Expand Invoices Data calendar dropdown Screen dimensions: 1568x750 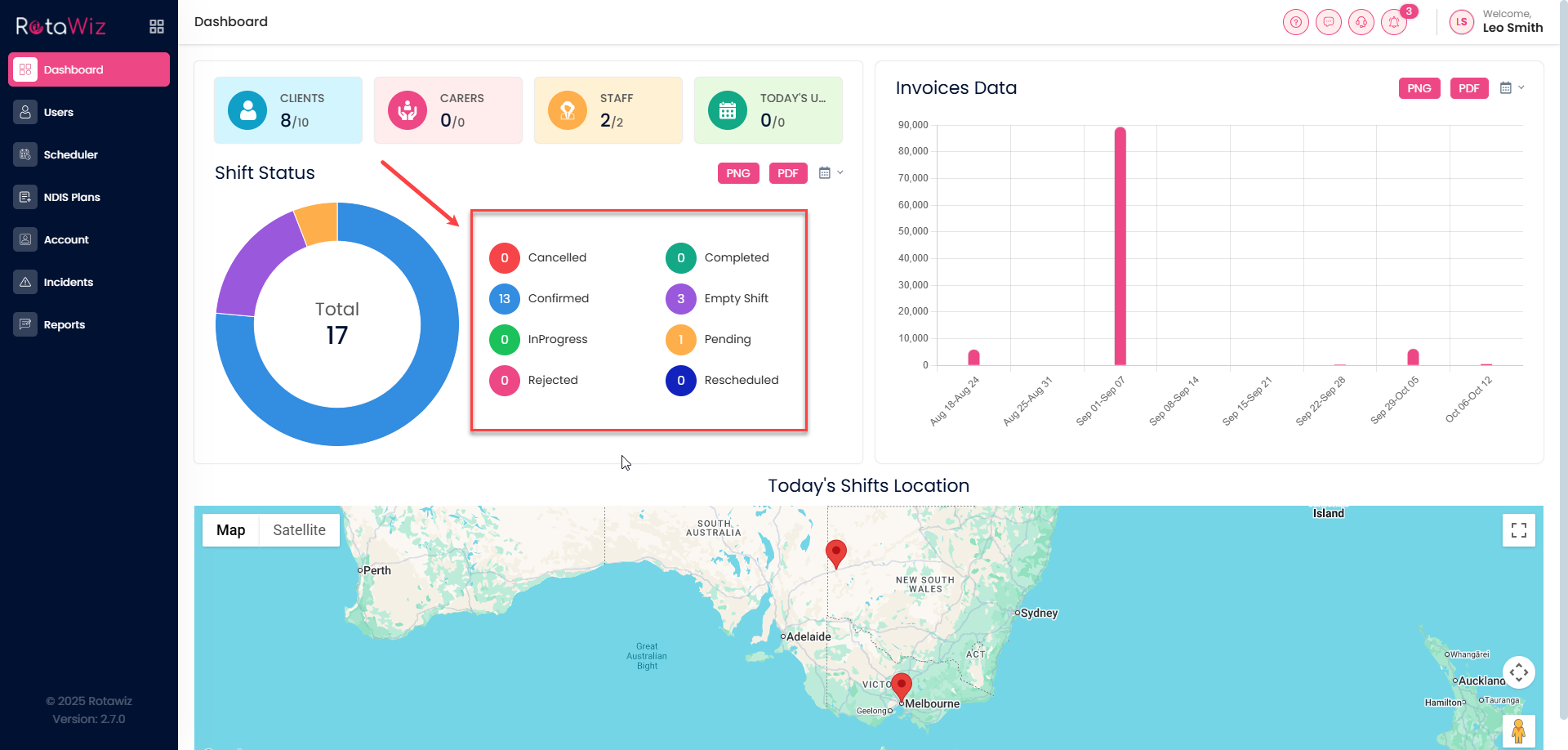[1512, 88]
